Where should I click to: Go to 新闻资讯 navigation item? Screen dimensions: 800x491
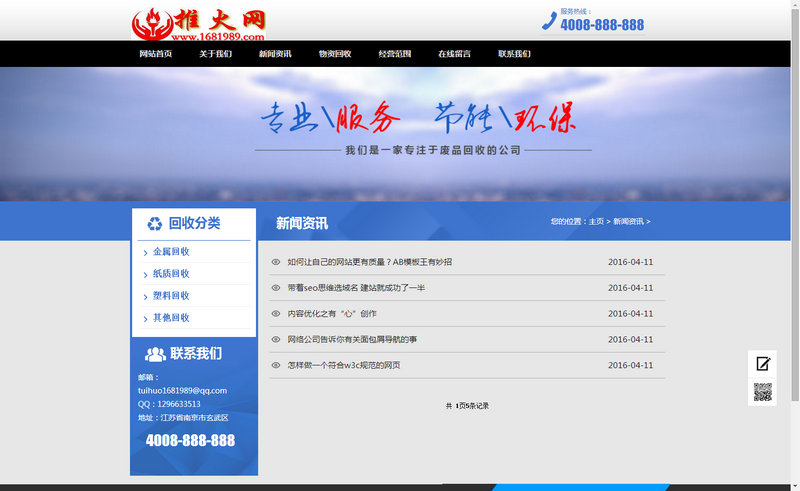275,54
